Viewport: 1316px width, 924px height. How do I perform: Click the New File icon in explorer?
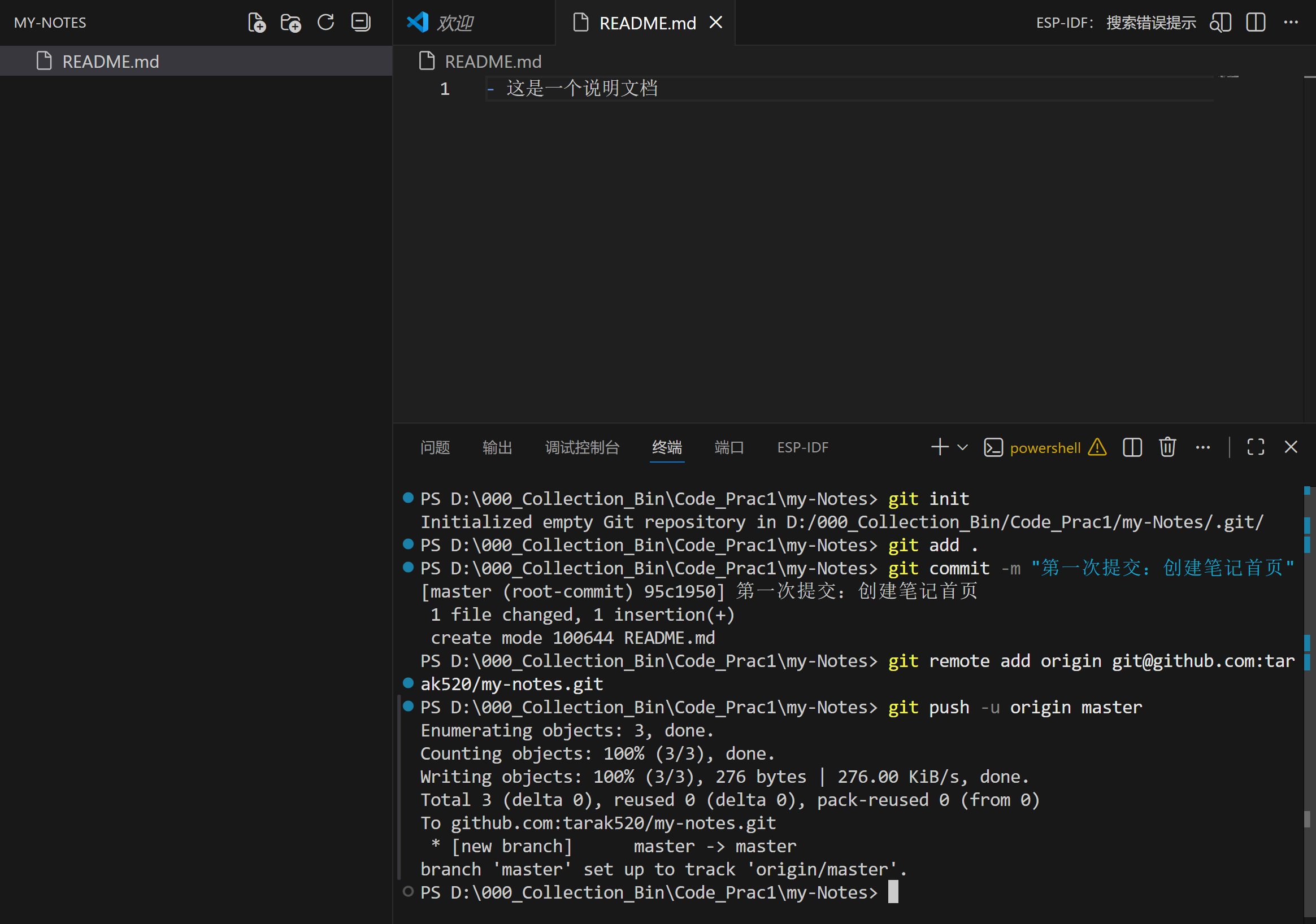pyautogui.click(x=256, y=23)
